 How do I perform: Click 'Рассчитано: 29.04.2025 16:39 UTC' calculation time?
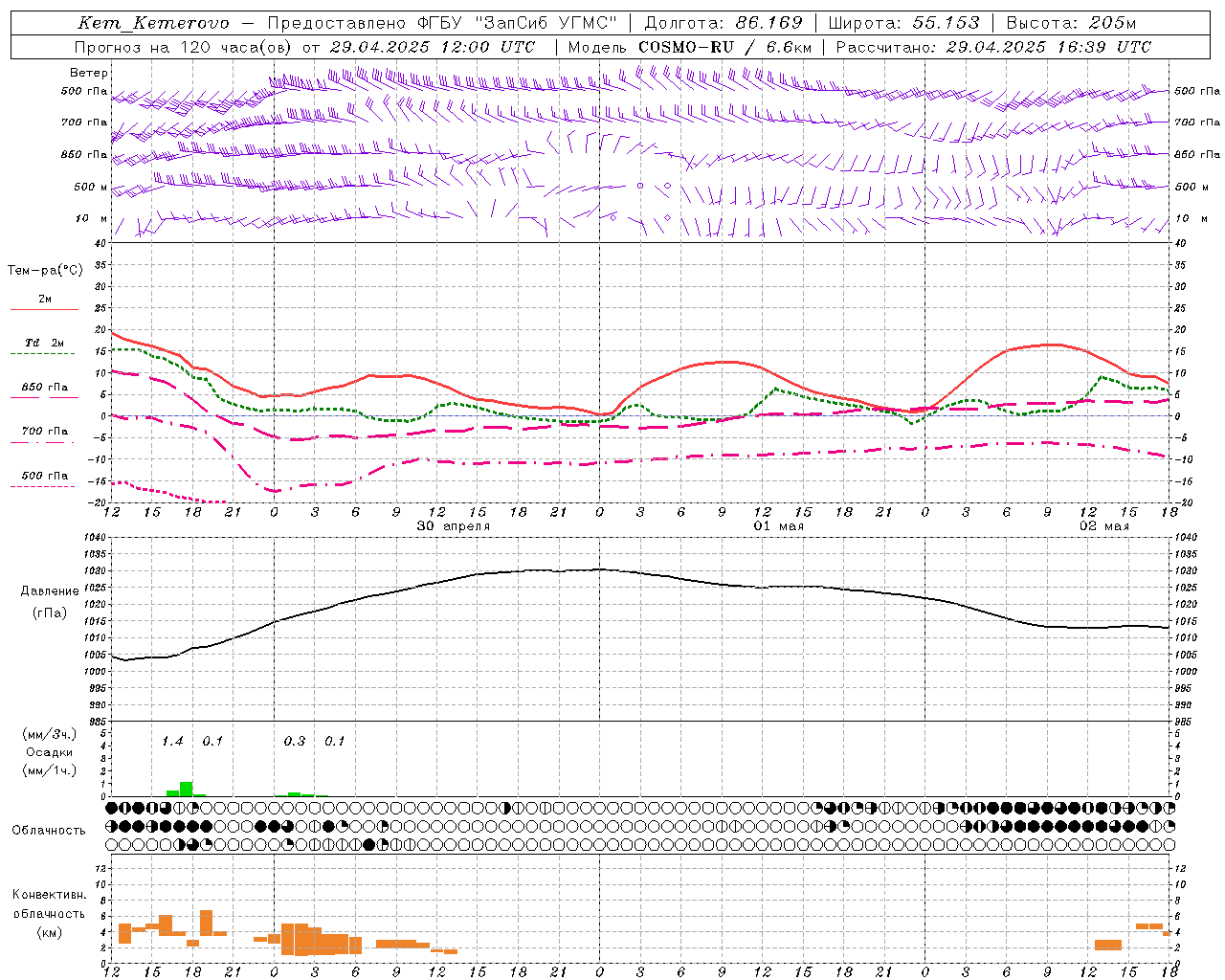click(x=993, y=47)
